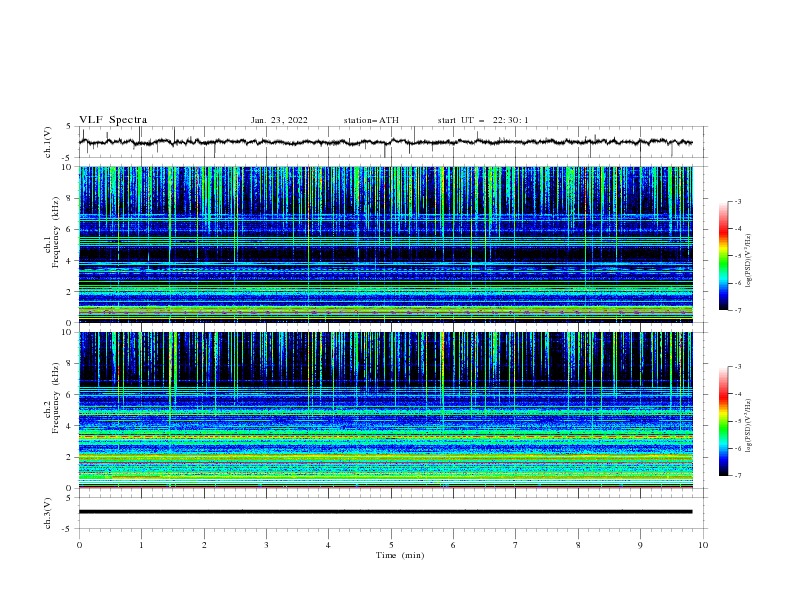This screenshot has width=792, height=612.
Task: Click the ch.2 spectrogram panel
Action: pyautogui.click(x=385, y=410)
